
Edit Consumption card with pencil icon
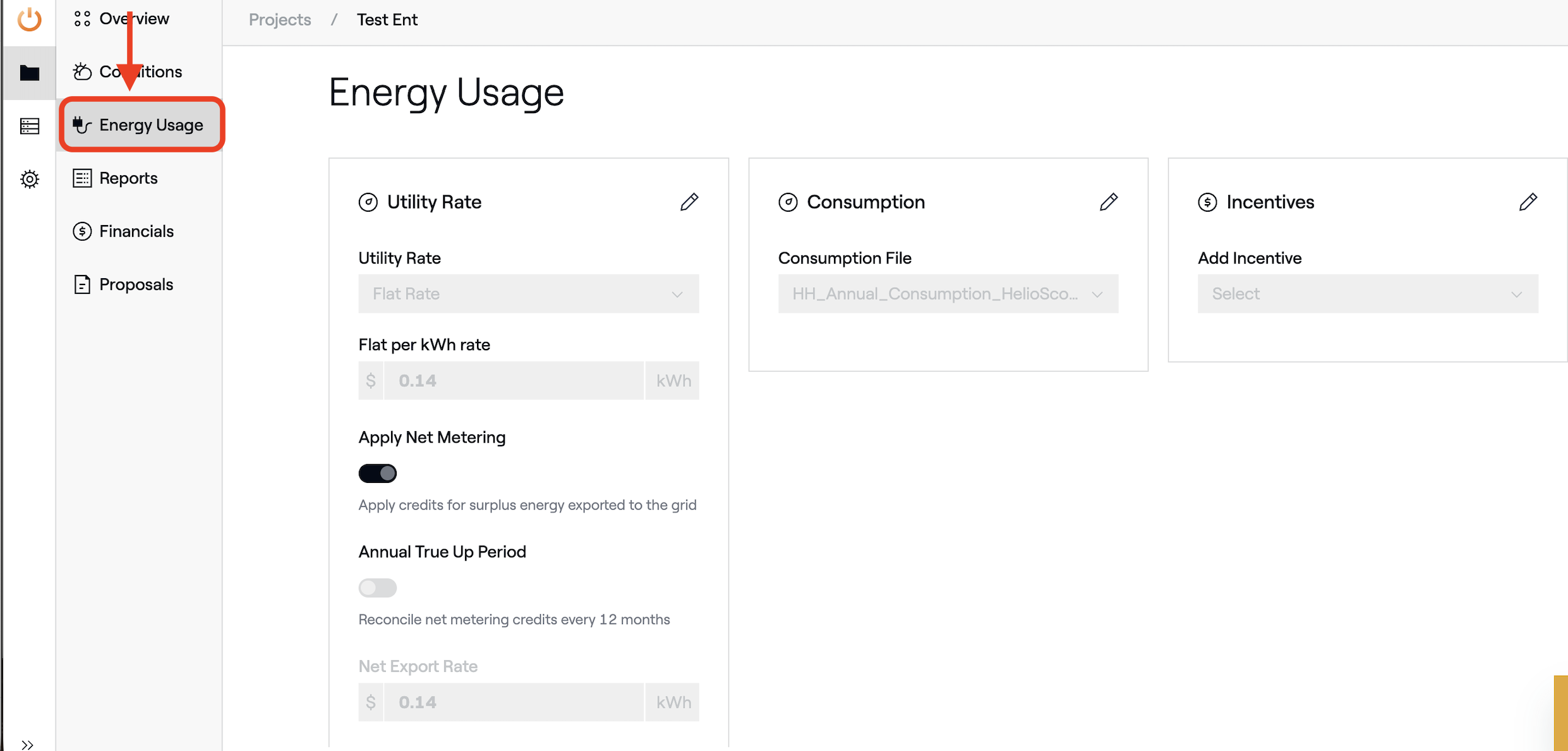point(1108,202)
